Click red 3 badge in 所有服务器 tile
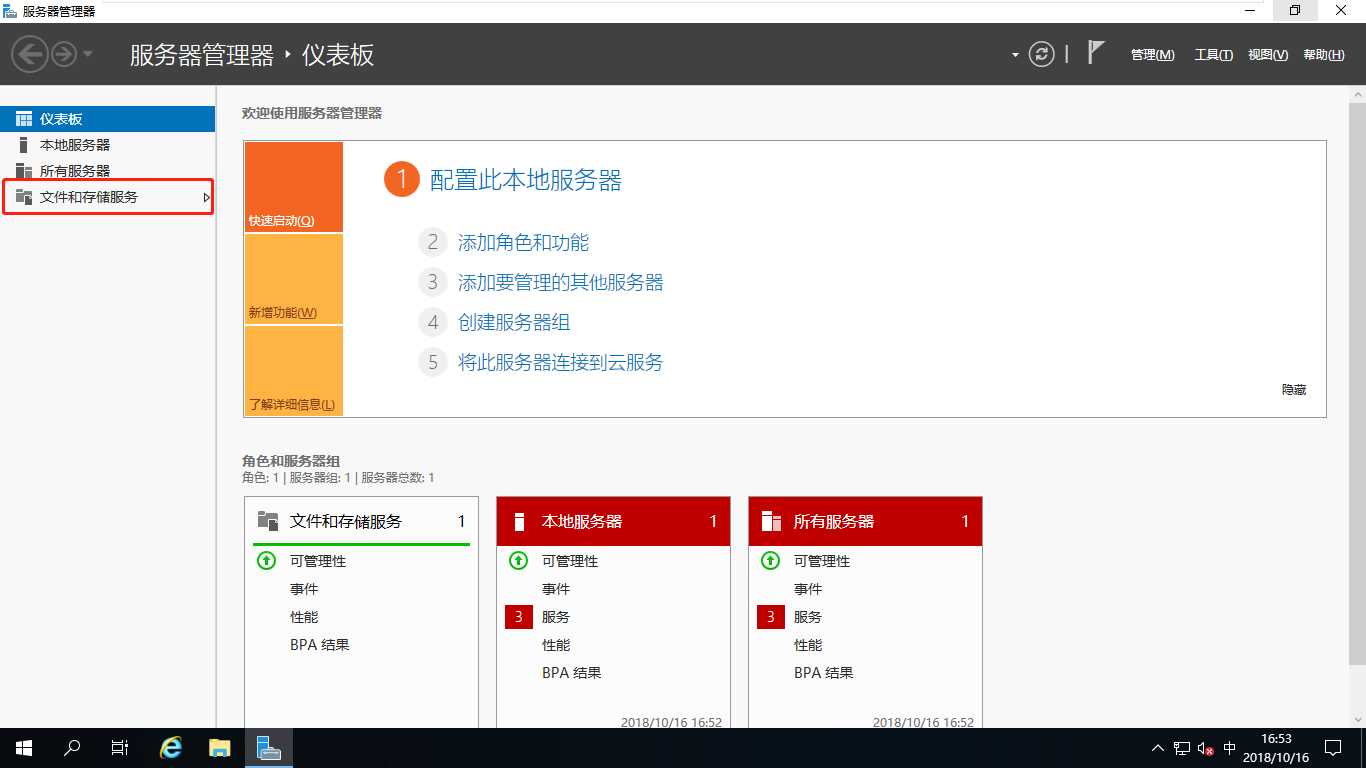 [771, 617]
